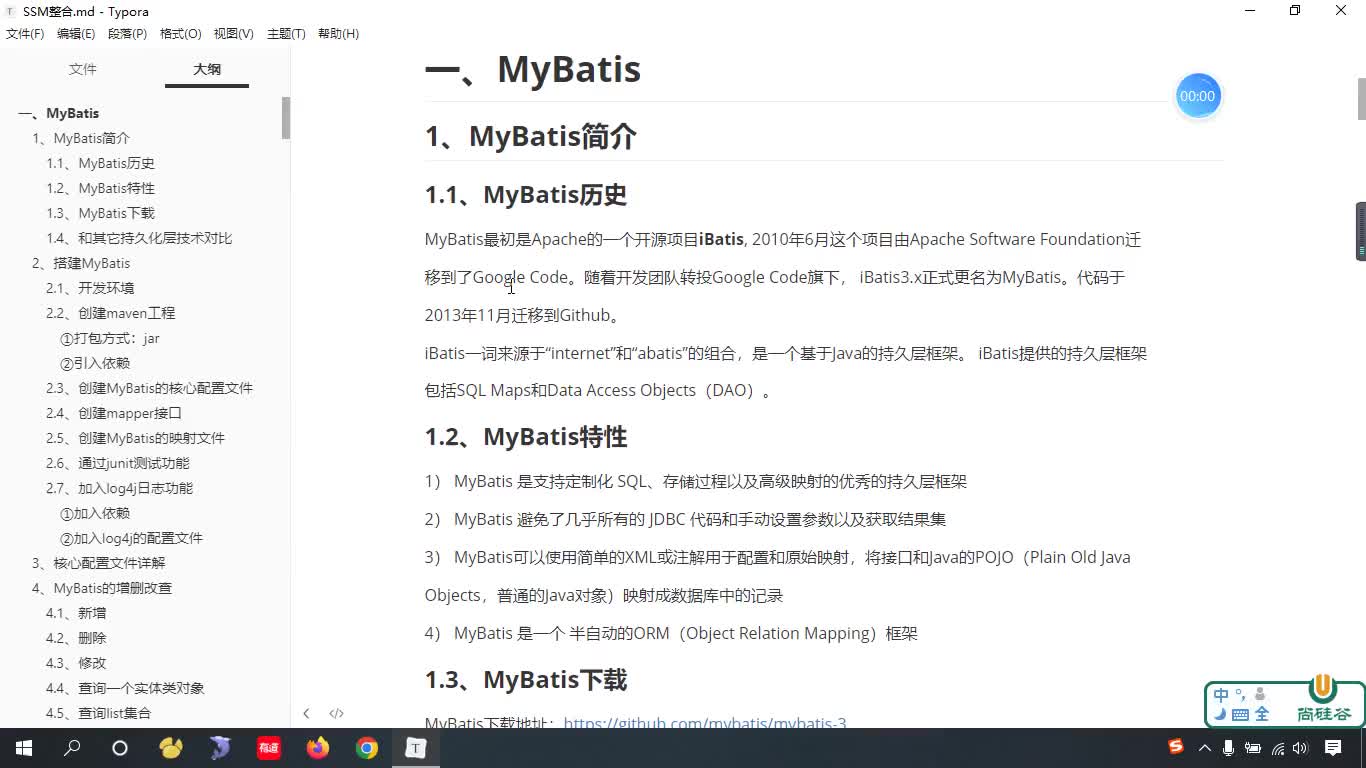Open the 主题(T) menu
Viewport: 1366px width, 768px height.
(x=286, y=34)
